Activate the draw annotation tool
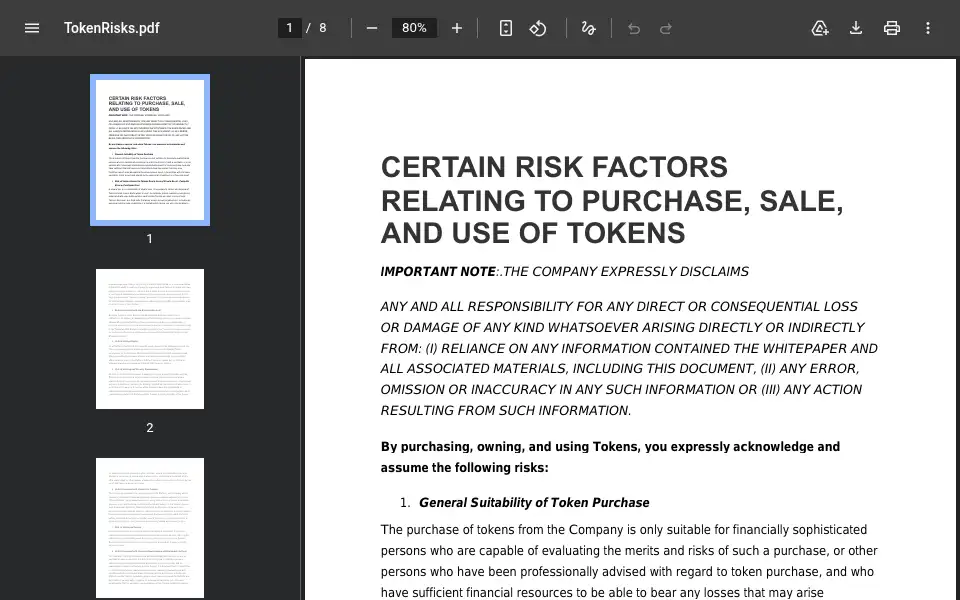The width and height of the screenshot is (960, 600). pyautogui.click(x=588, y=28)
